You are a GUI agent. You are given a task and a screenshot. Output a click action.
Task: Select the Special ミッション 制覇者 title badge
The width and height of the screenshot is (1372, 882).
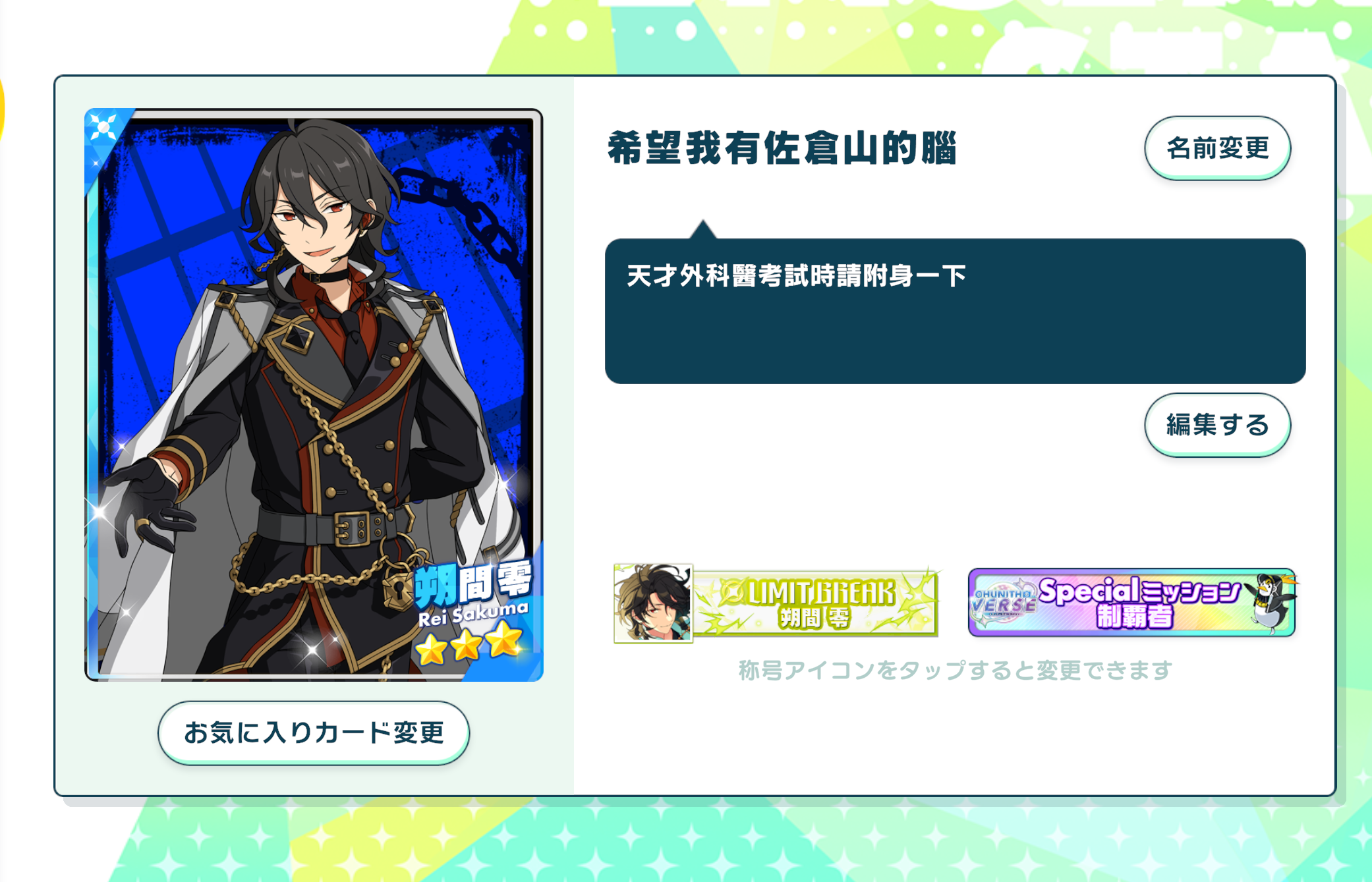click(1132, 603)
